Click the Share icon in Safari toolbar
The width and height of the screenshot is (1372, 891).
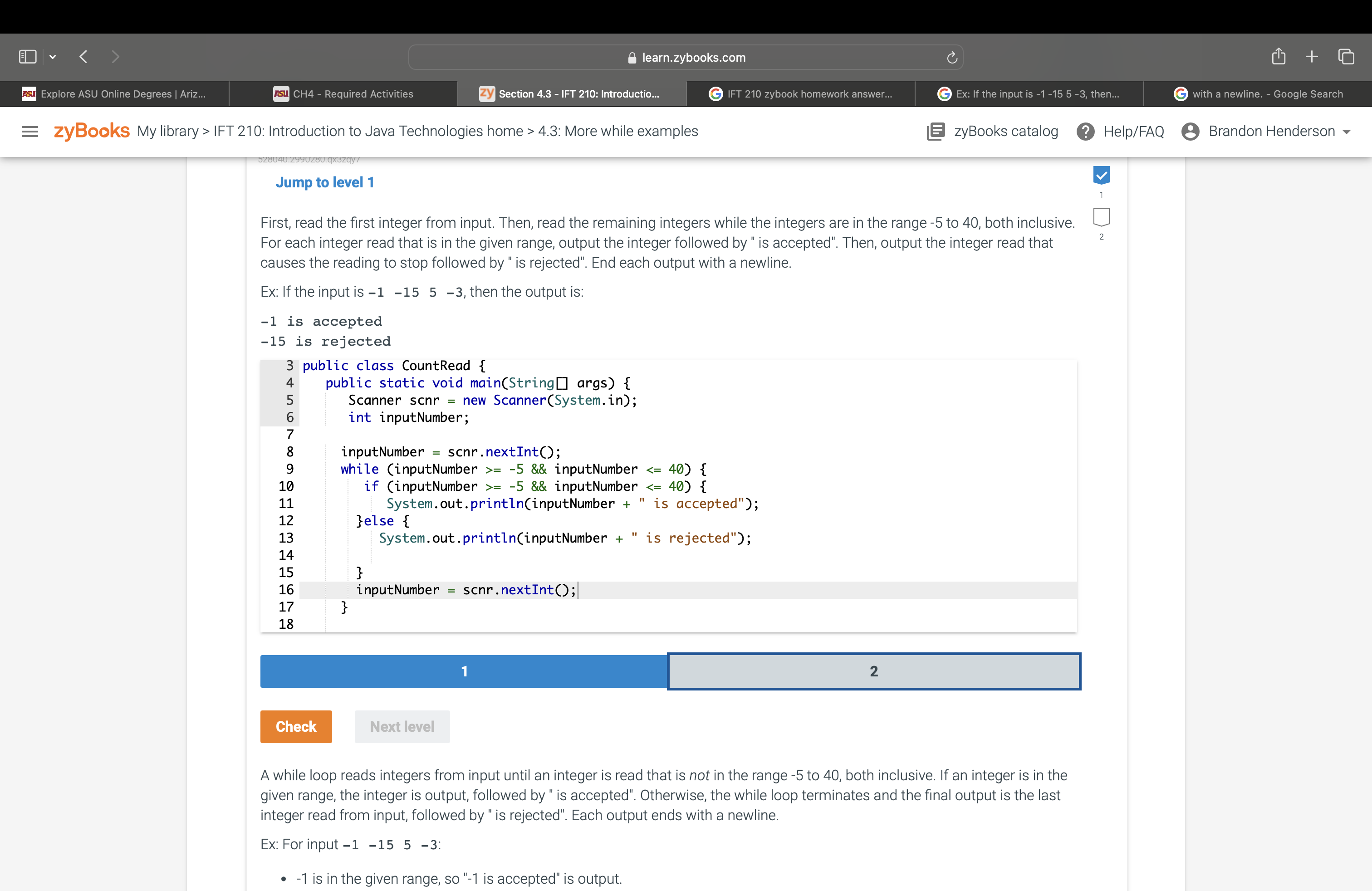click(1278, 56)
